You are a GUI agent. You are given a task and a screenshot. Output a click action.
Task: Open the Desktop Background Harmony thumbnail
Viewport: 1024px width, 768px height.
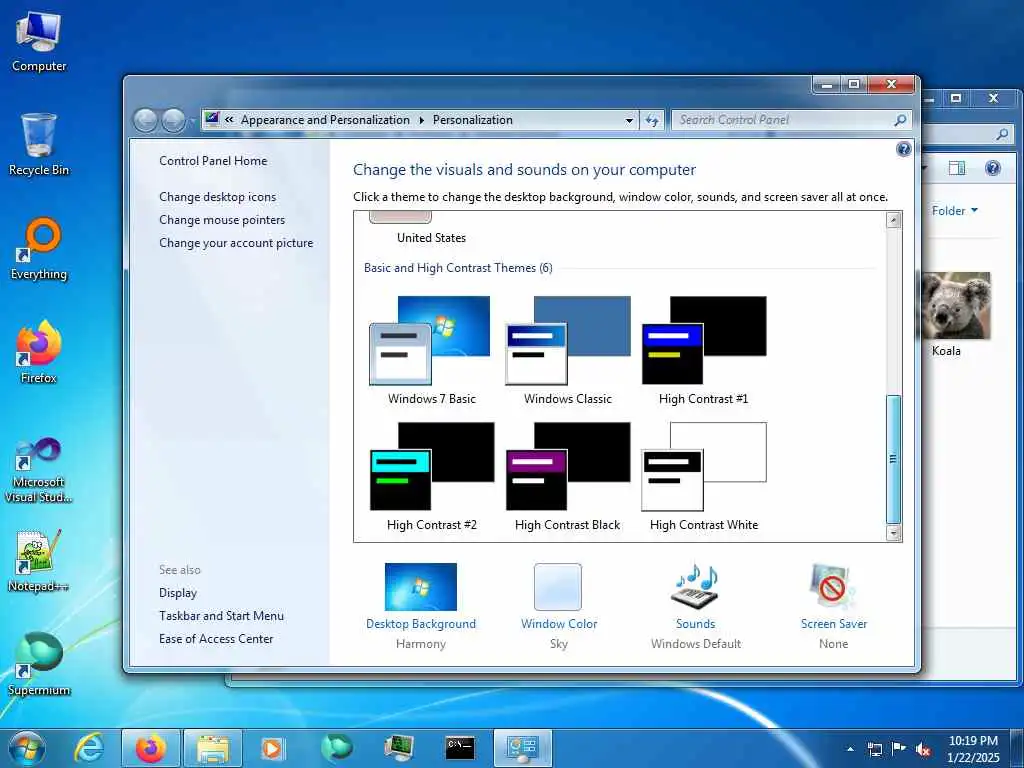pyautogui.click(x=421, y=586)
